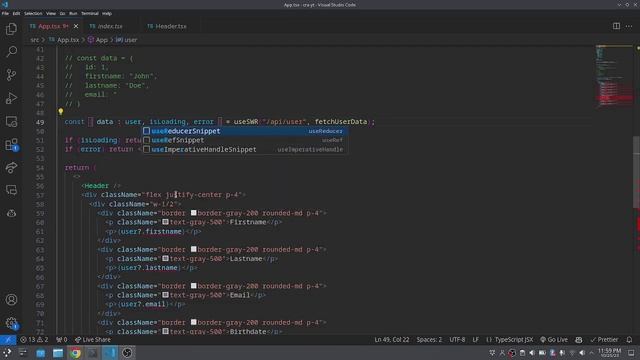
Task: Click the lightbulb quick fix on line 48
Action: pyautogui.click(x=60, y=111)
